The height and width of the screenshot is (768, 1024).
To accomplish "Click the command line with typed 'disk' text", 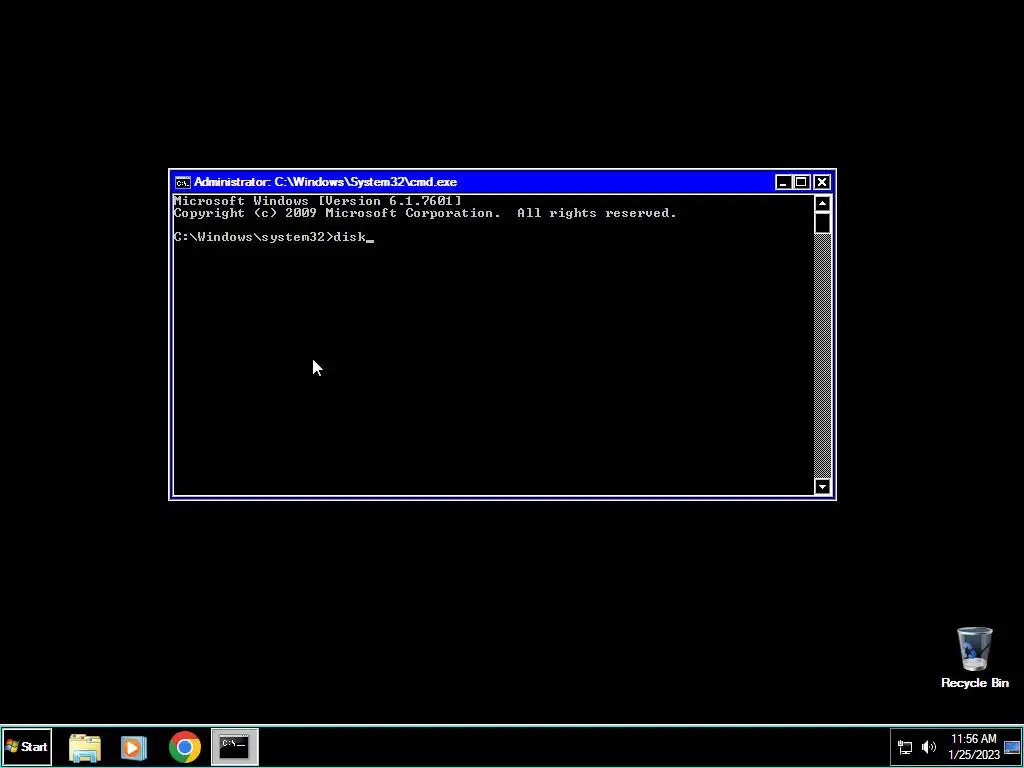I will (x=274, y=237).
